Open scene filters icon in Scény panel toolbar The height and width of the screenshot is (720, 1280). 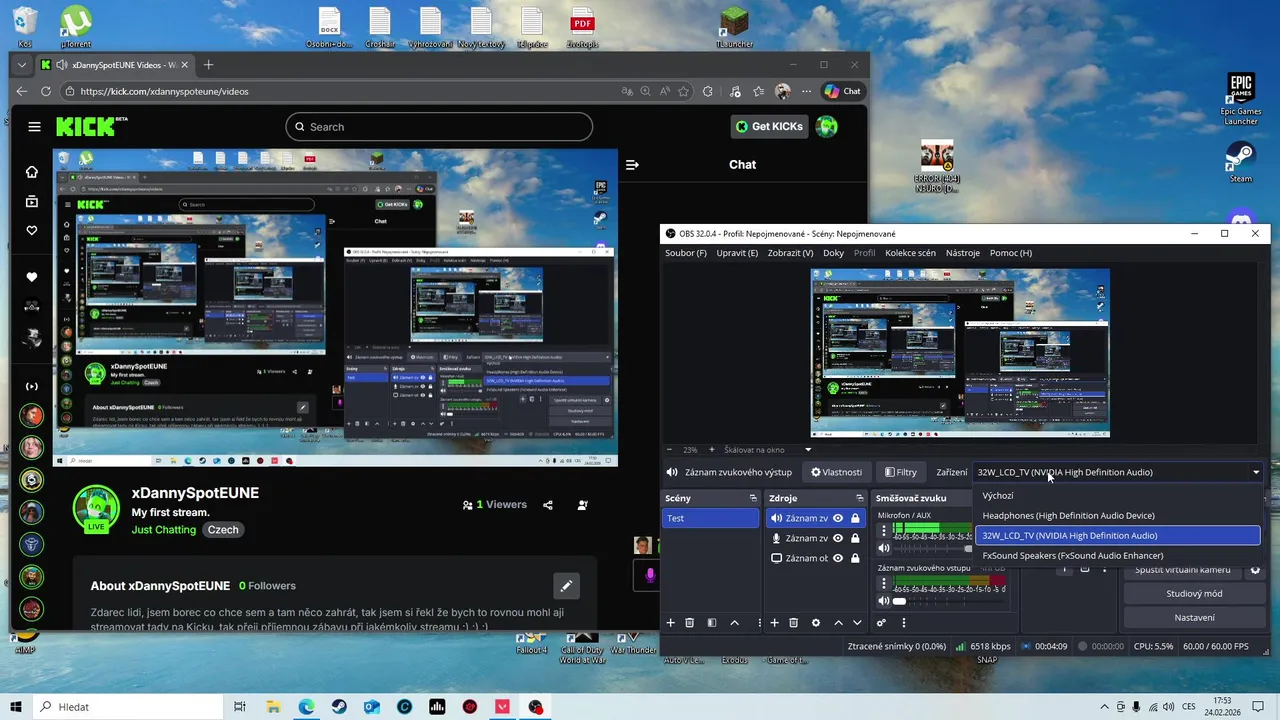[x=712, y=623]
